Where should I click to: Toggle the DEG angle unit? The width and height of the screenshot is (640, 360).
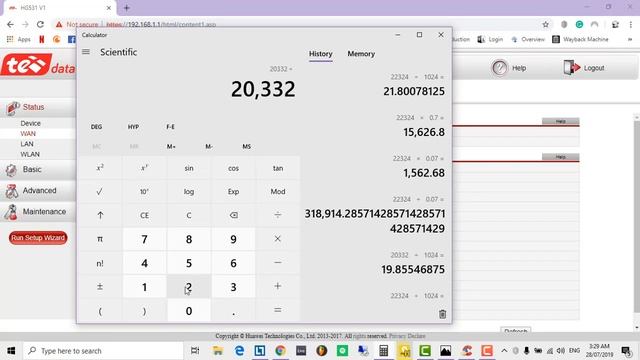96,127
